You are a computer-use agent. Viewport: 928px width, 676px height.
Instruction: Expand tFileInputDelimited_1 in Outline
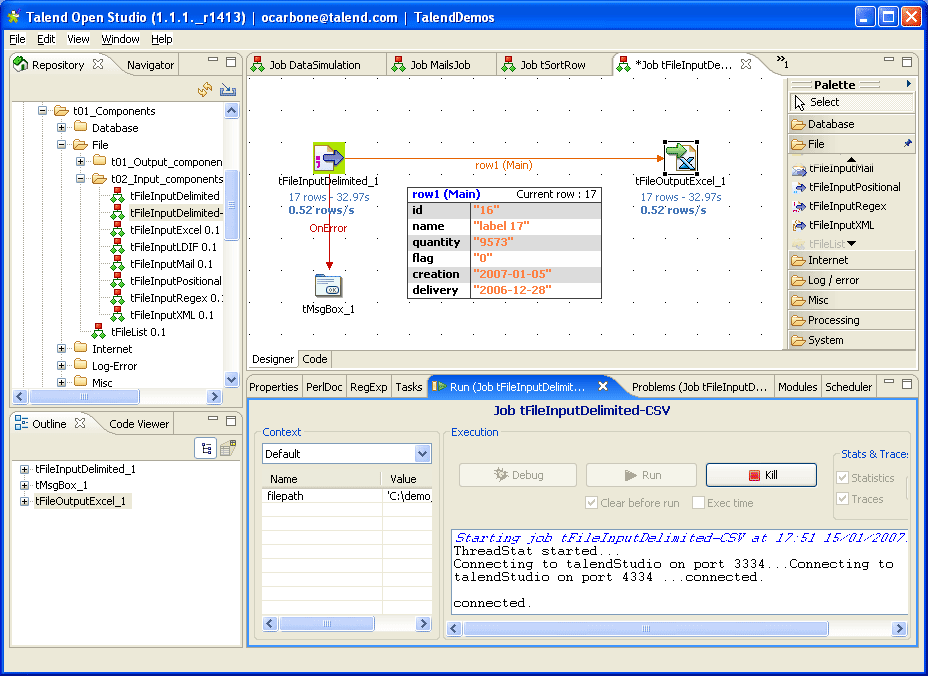(x=24, y=469)
